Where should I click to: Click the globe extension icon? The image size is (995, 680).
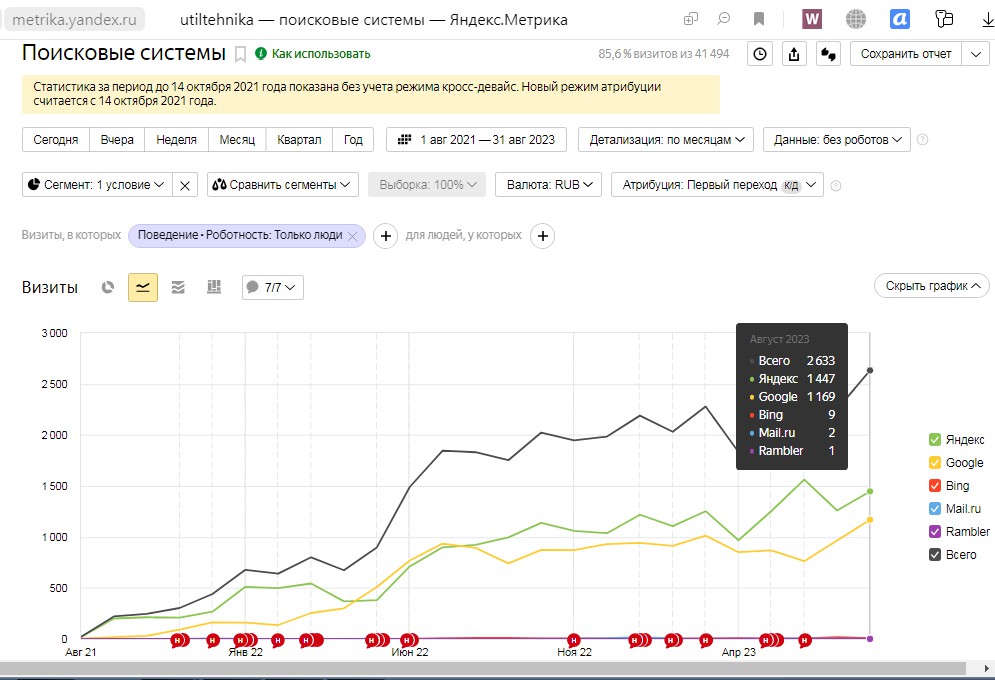tap(856, 20)
